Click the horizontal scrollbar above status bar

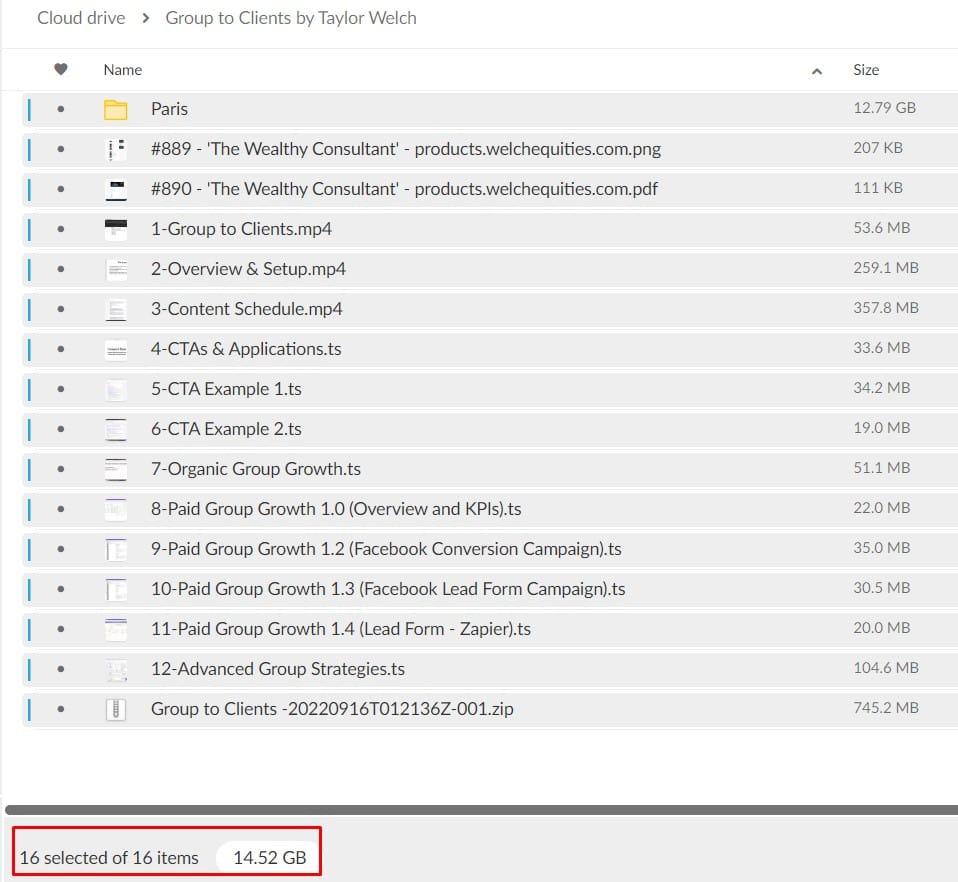point(480,809)
